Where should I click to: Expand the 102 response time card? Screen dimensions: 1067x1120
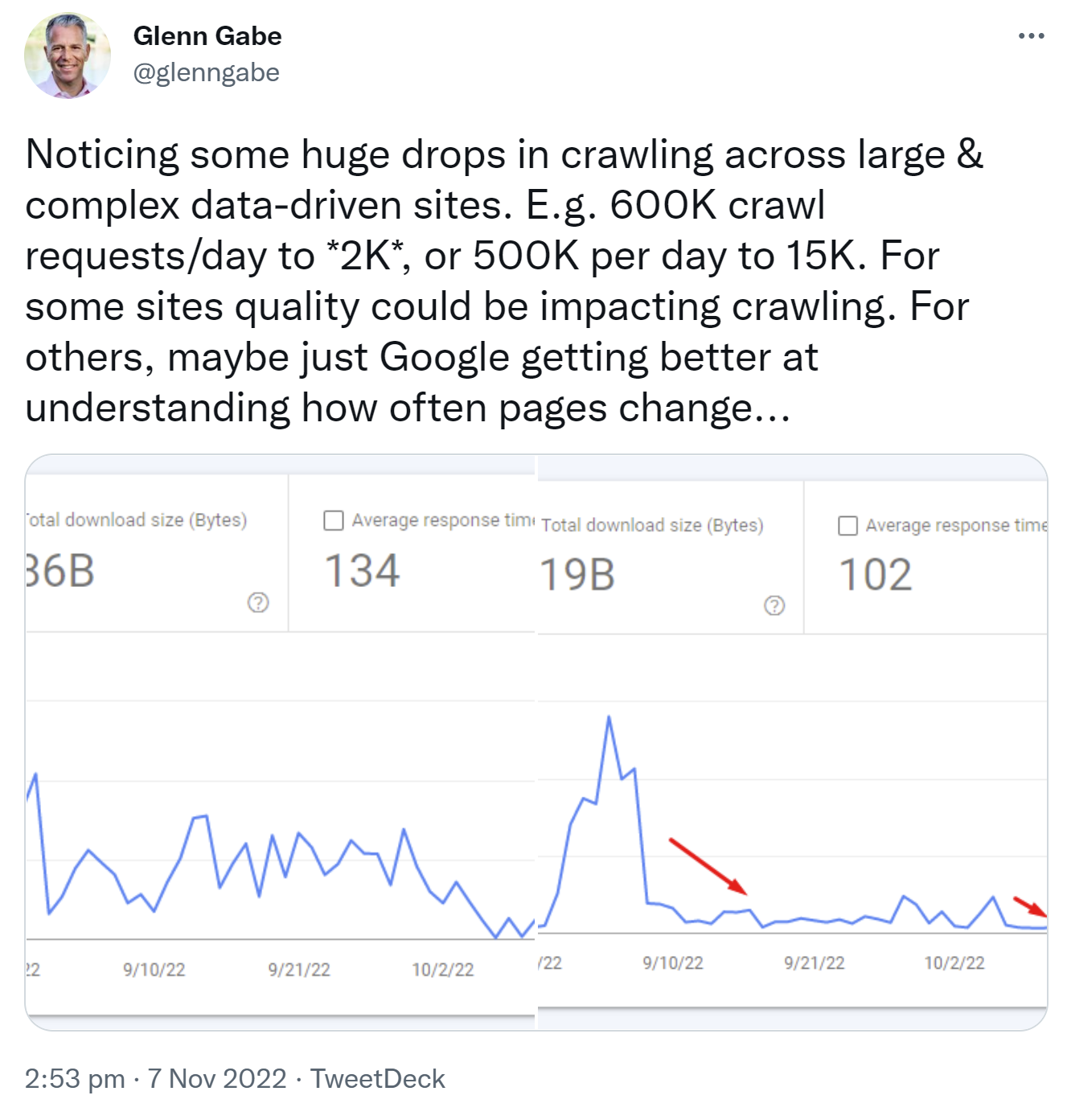point(876,573)
